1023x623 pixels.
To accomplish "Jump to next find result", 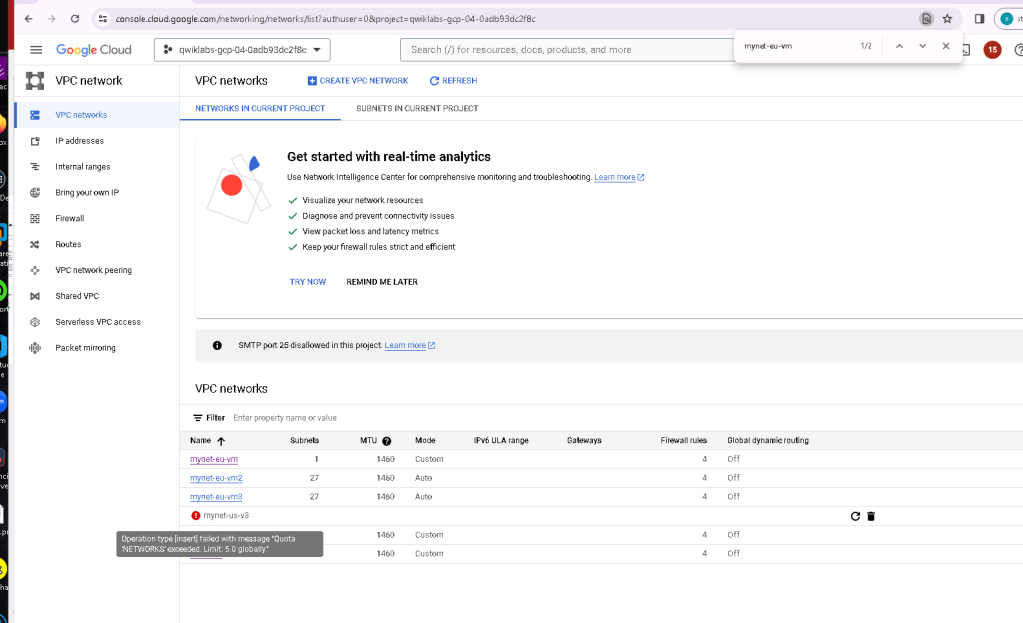I will coord(923,46).
